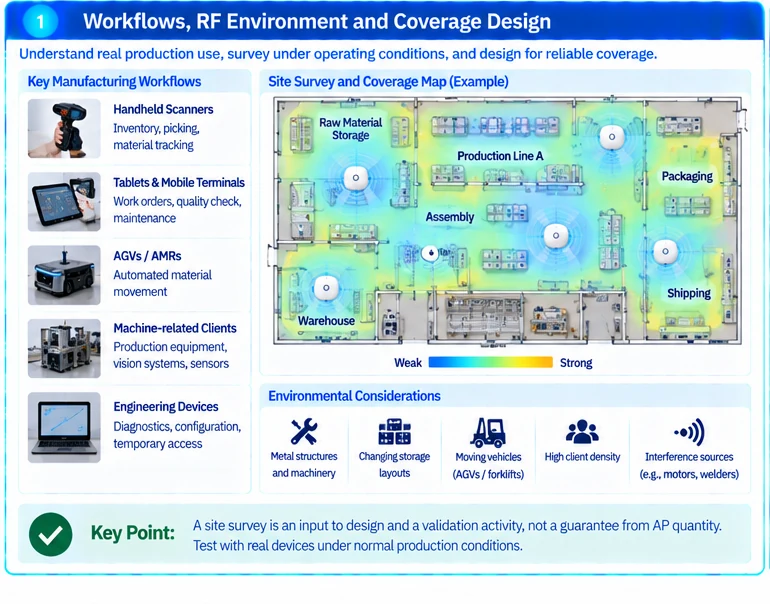The width and height of the screenshot is (770, 604).
Task: Click the weak-to-strong signal color gradient bar
Action: click(x=491, y=362)
